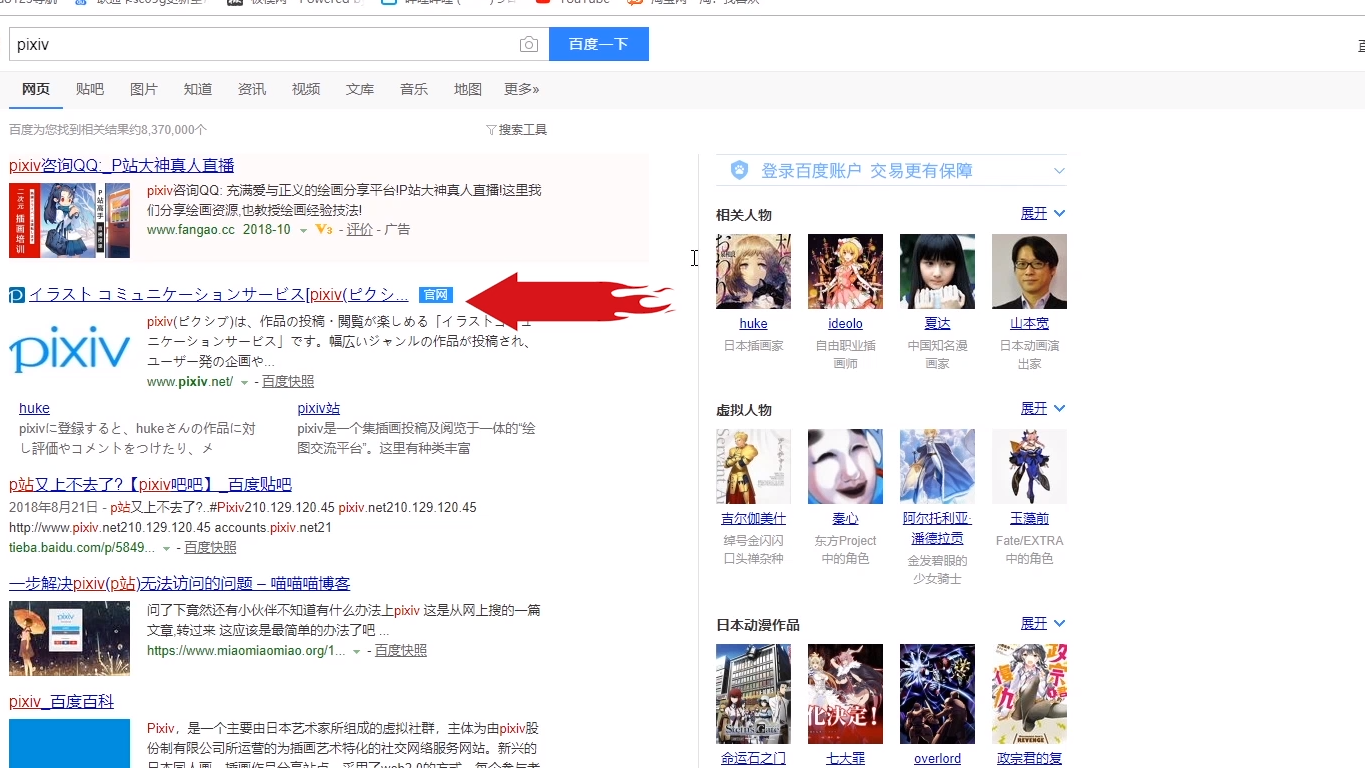
Task: Click the miaomiaomiao blog thumbnail image
Action: (69, 638)
